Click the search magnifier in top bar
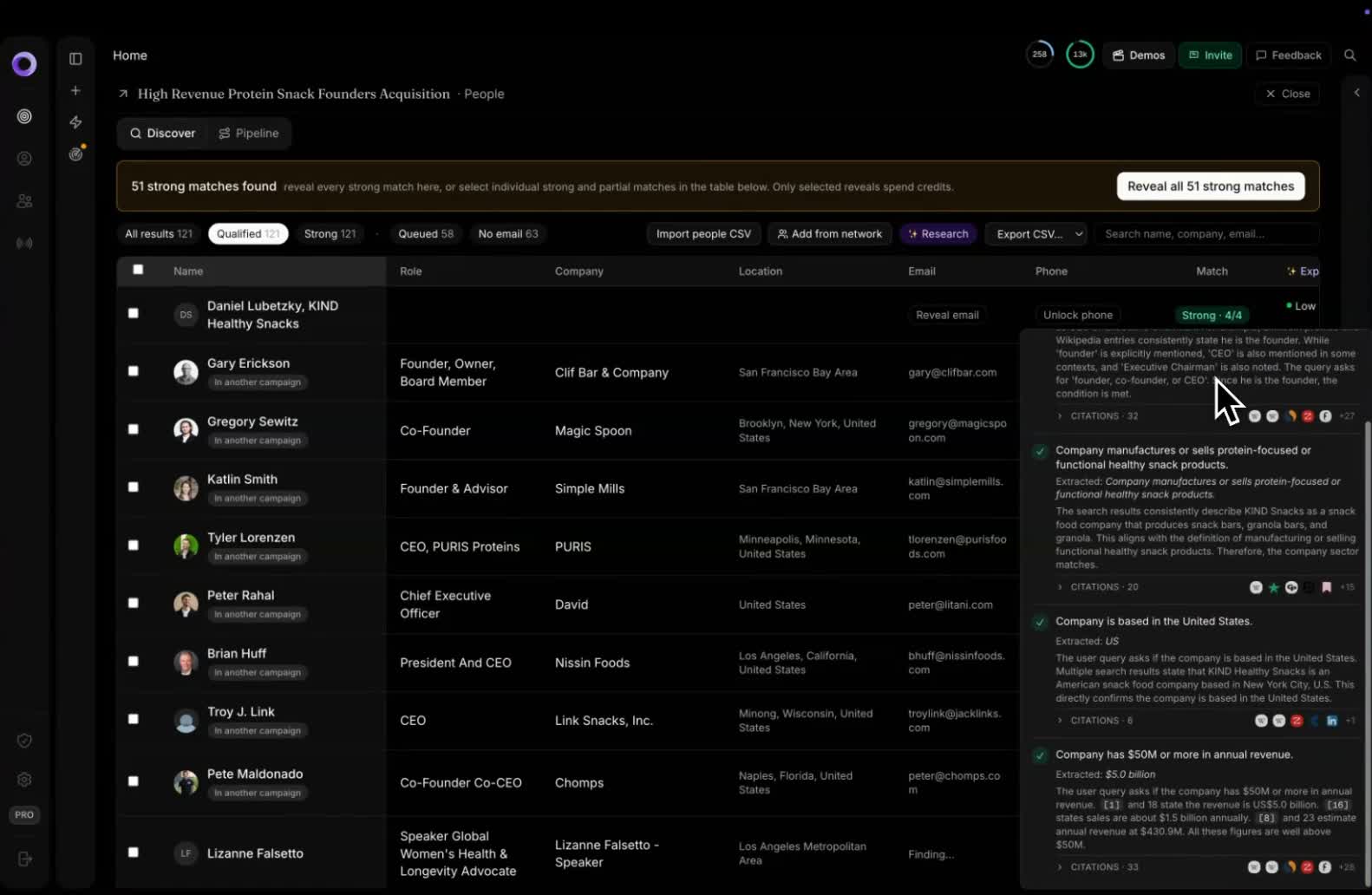 [1350, 56]
